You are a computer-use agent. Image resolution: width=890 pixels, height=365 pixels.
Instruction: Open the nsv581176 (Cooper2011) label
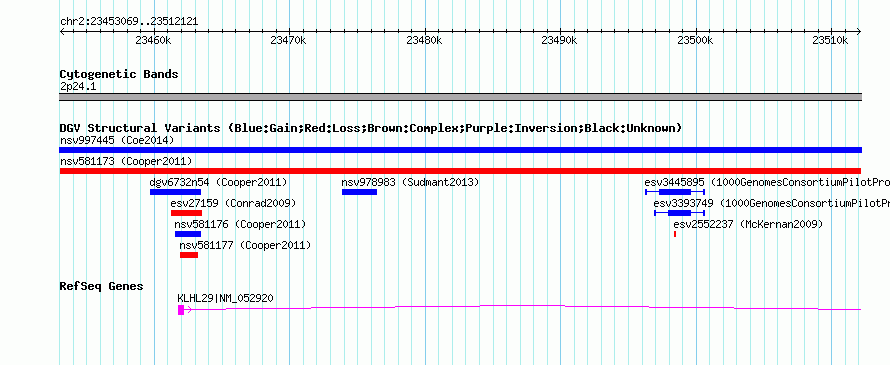240,224
